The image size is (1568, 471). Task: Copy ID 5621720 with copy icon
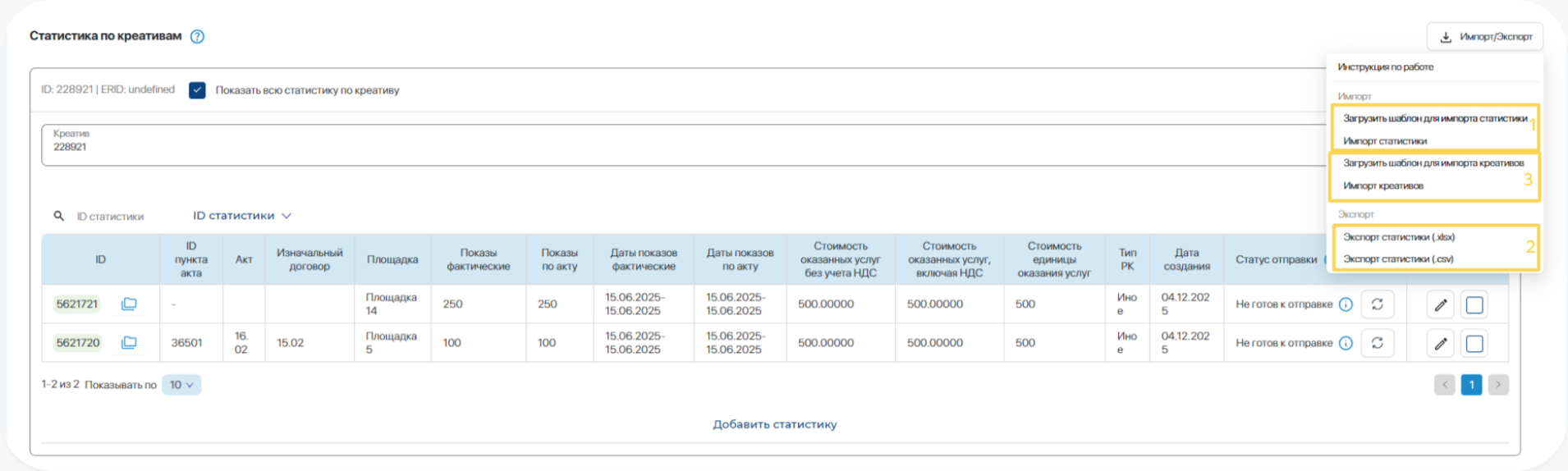[x=129, y=343]
